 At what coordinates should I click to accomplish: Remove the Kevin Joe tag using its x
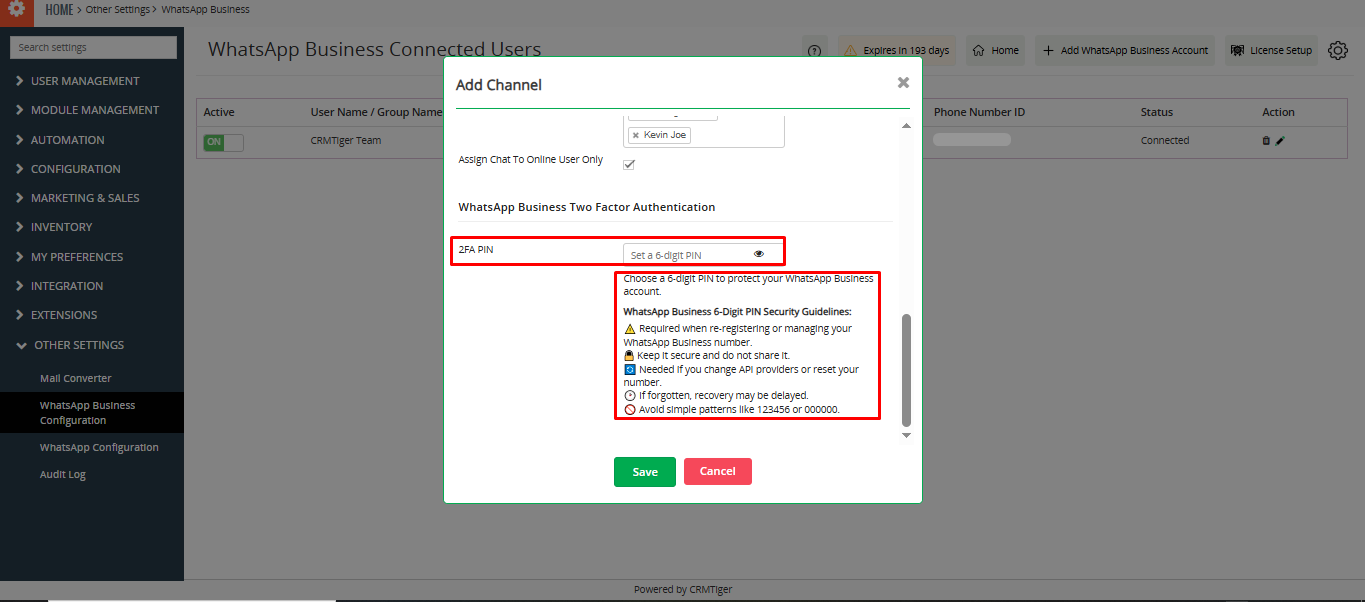pyautogui.click(x=636, y=135)
